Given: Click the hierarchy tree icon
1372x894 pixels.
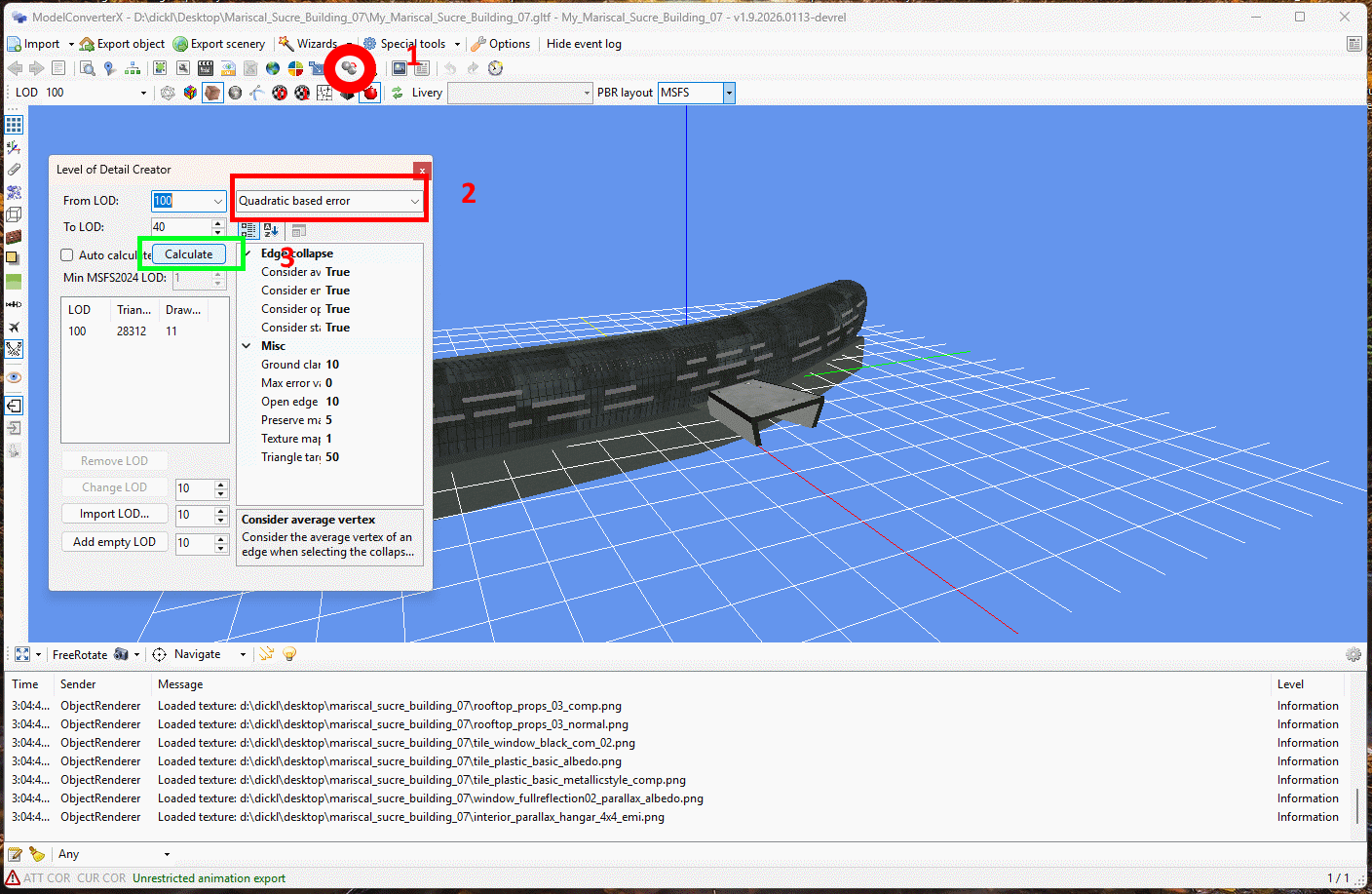Looking at the screenshot, I should (x=133, y=68).
